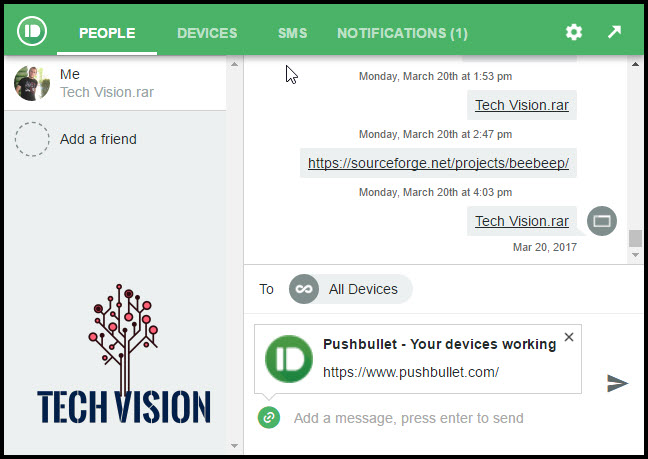Click the Pushbullet logo in header
Screen dimensions: 648x459
point(32,31)
